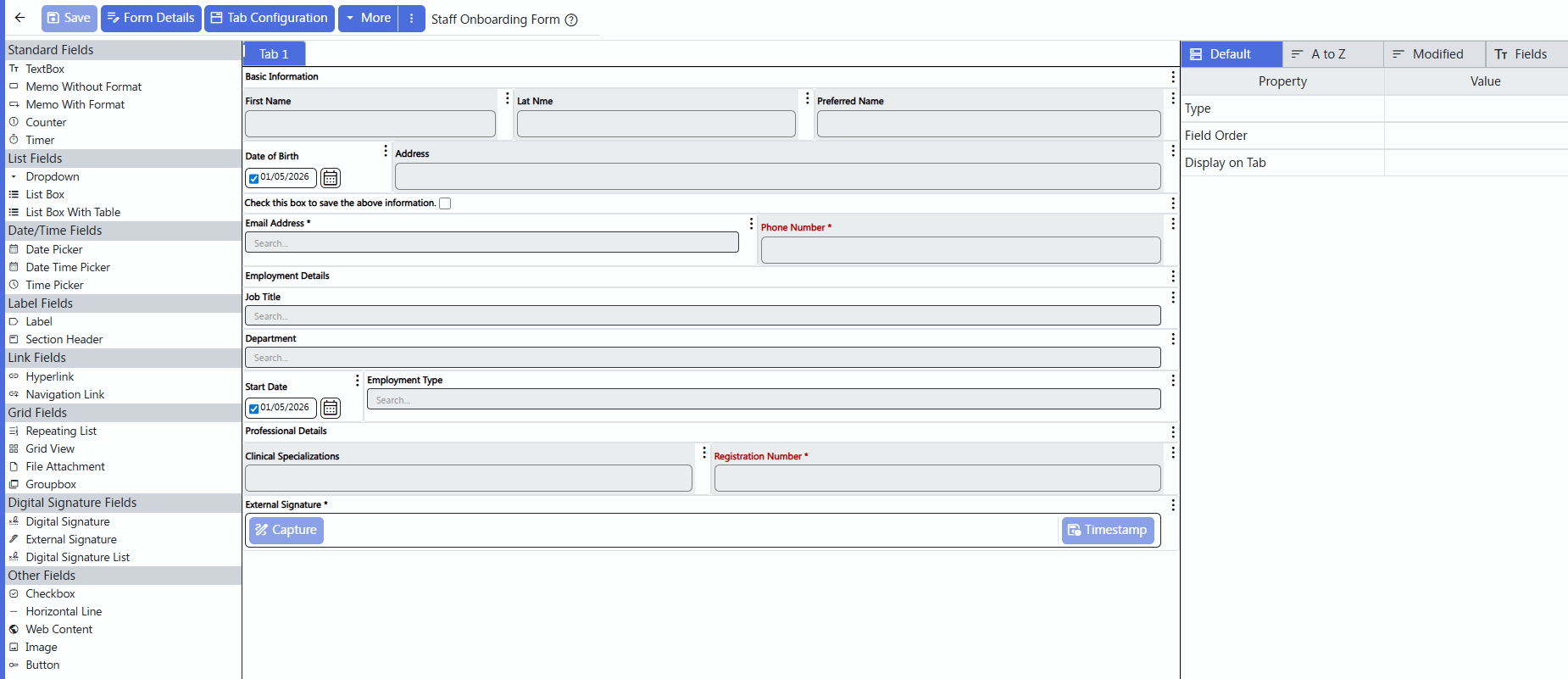This screenshot has height=679, width=1568.
Task: Choose the Web Content field
Action: (59, 629)
